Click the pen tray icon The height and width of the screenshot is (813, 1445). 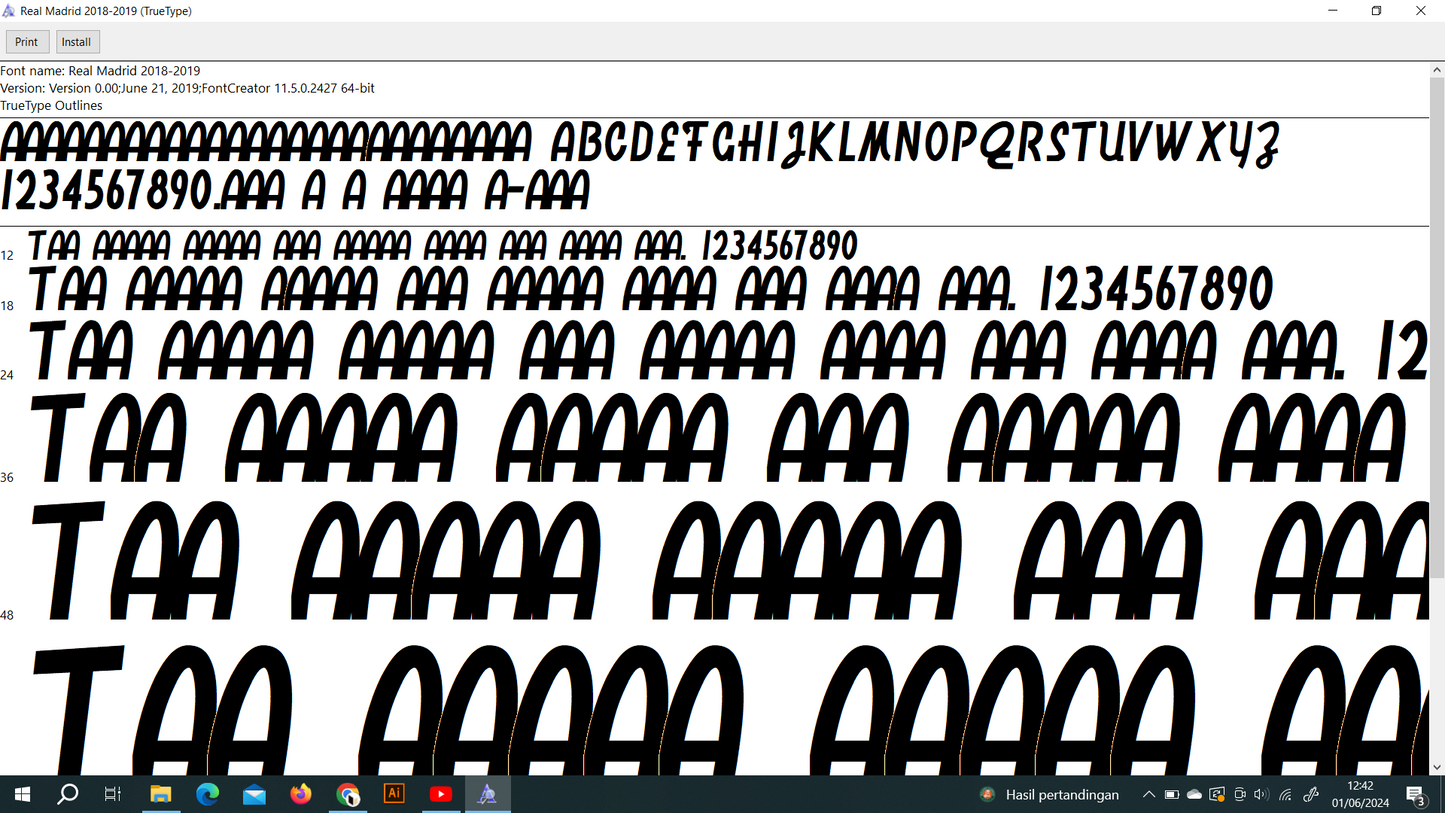(x=1311, y=795)
